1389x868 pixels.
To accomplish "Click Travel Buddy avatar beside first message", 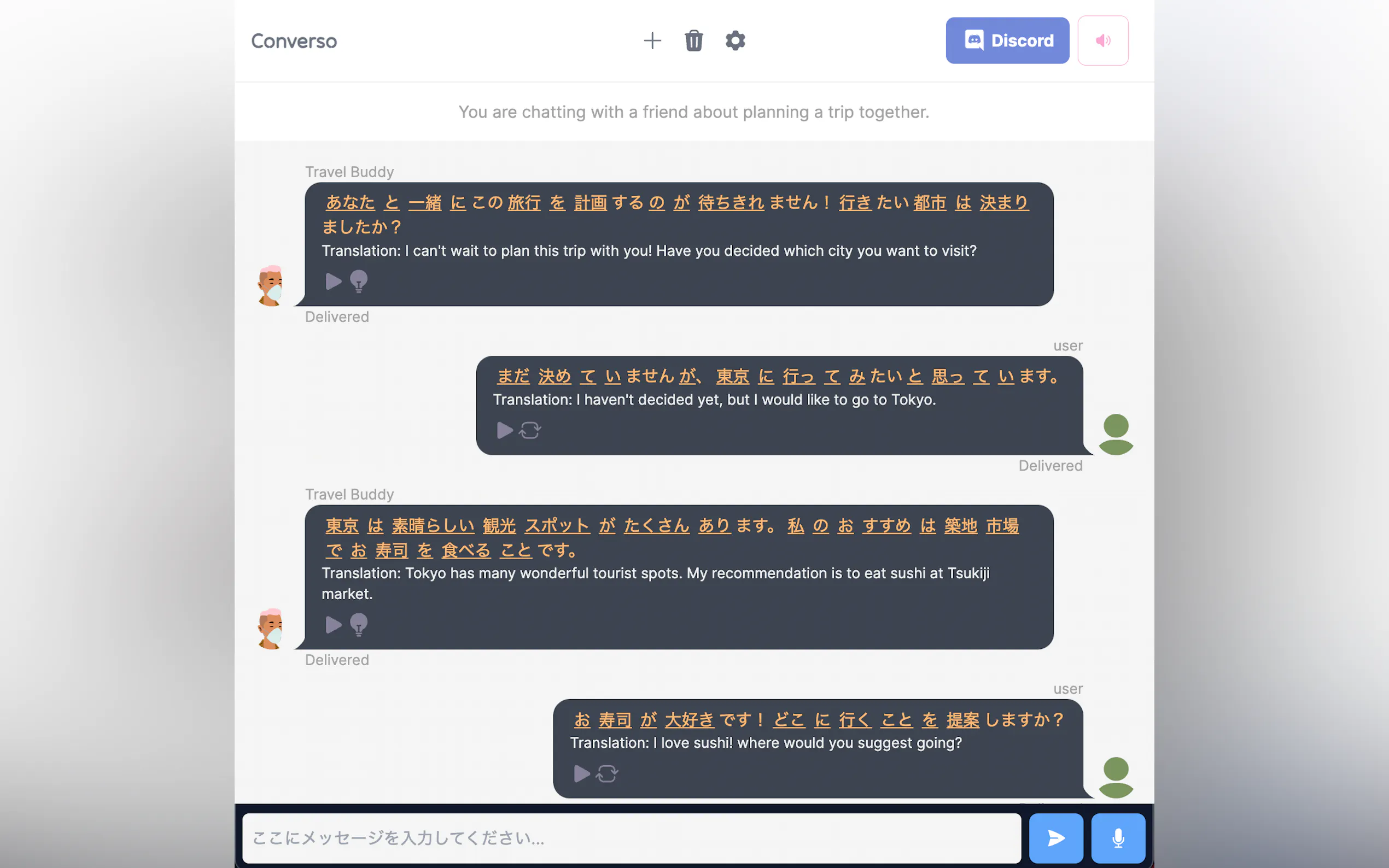I will [x=271, y=285].
